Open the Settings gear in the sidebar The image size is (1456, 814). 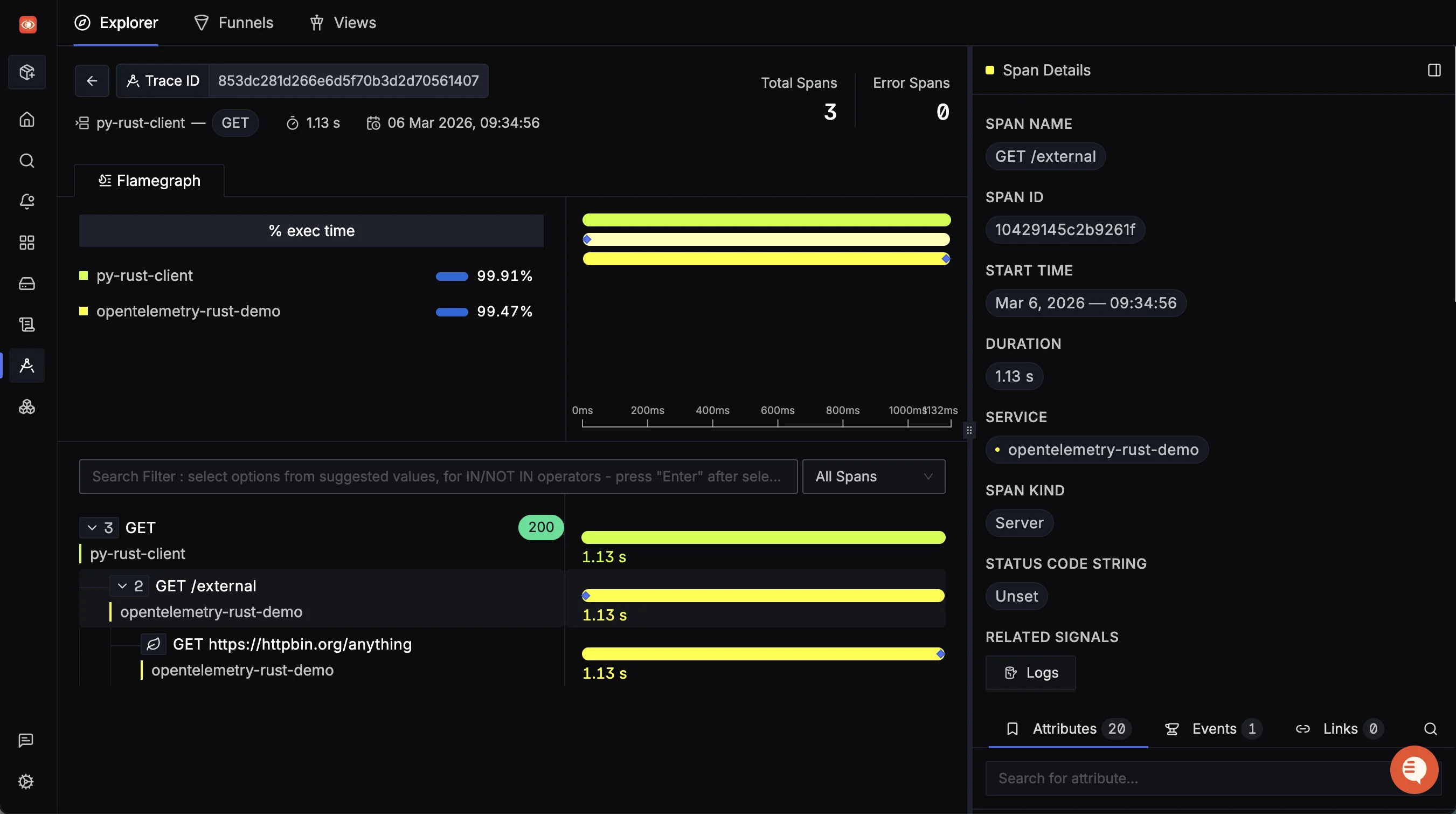[26, 781]
